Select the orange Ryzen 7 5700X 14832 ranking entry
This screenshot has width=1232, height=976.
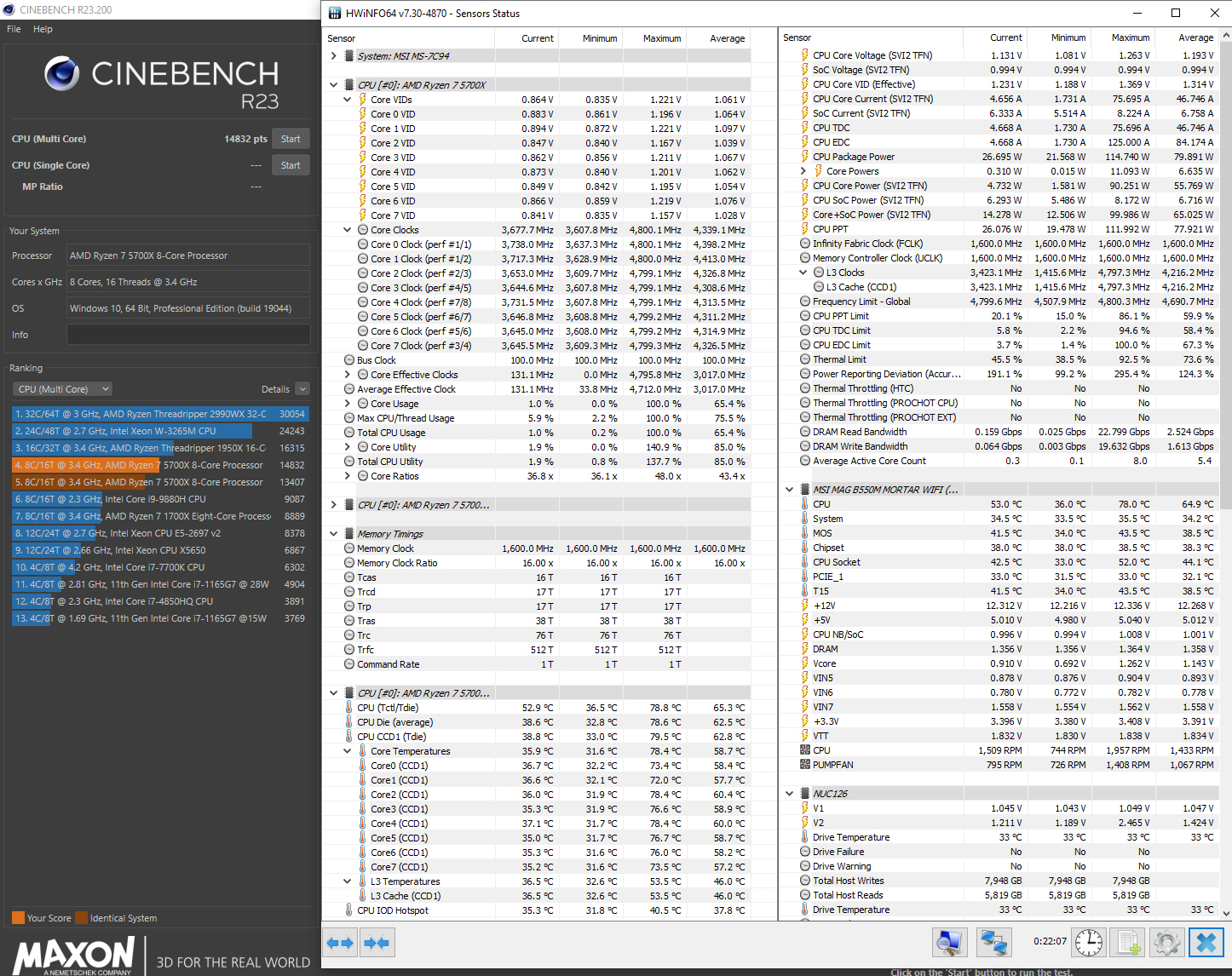(x=160, y=465)
